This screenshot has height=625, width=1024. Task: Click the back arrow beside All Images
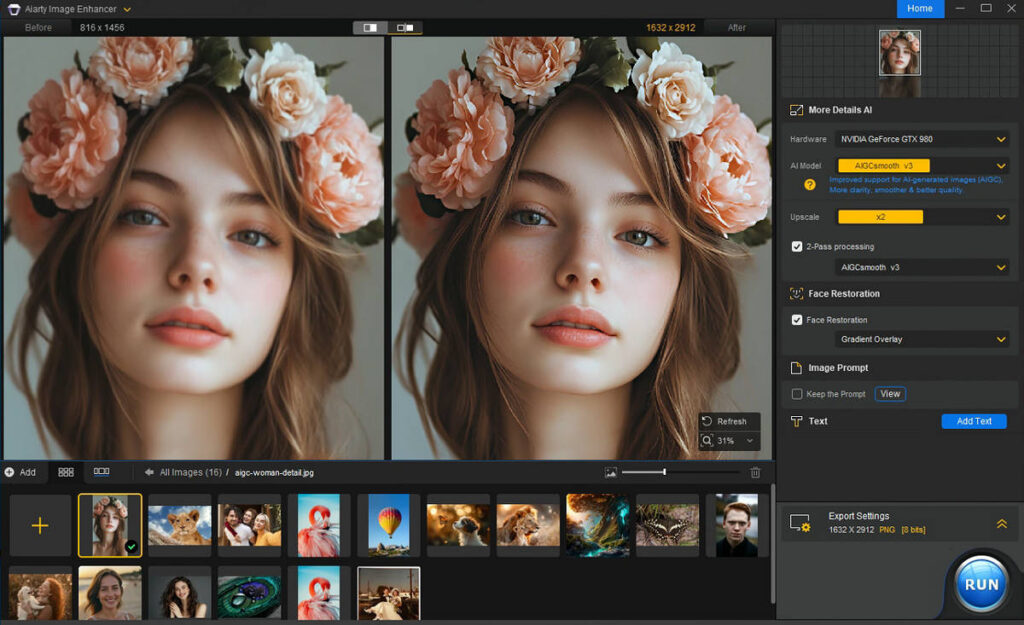pos(149,472)
